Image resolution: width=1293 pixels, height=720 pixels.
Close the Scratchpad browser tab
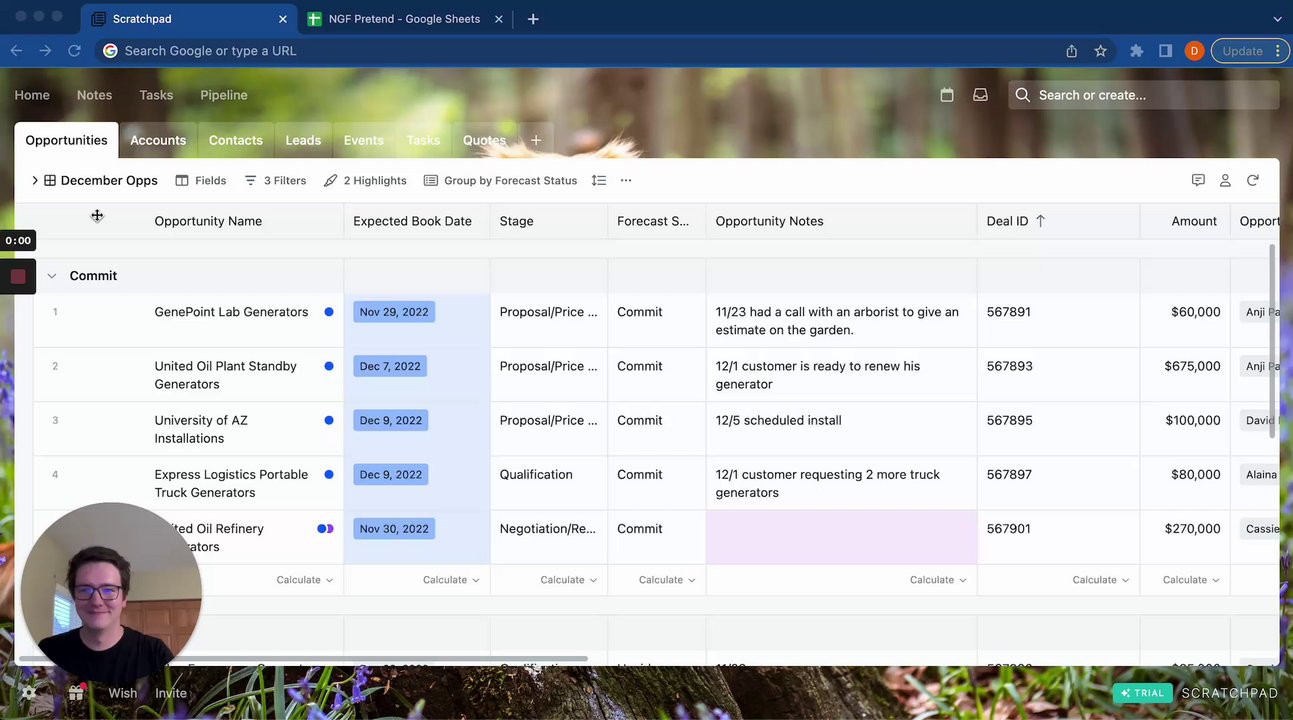click(283, 19)
